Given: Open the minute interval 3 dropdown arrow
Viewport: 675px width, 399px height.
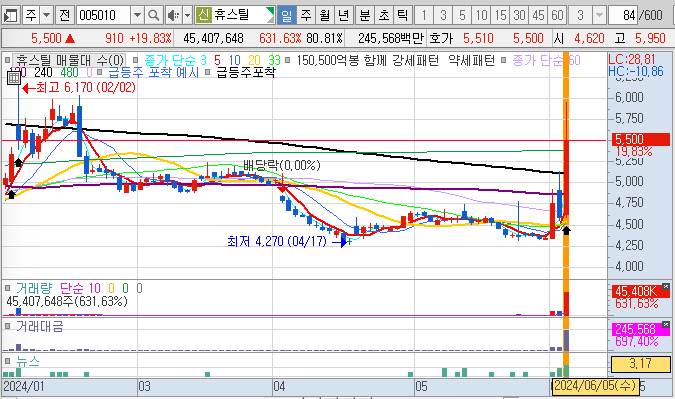Looking at the screenshot, I should click(x=598, y=16).
